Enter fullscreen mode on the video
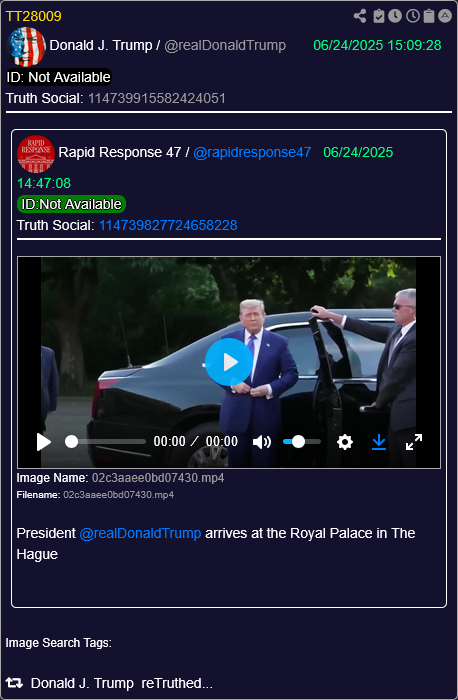The height and width of the screenshot is (700, 458). [414, 442]
